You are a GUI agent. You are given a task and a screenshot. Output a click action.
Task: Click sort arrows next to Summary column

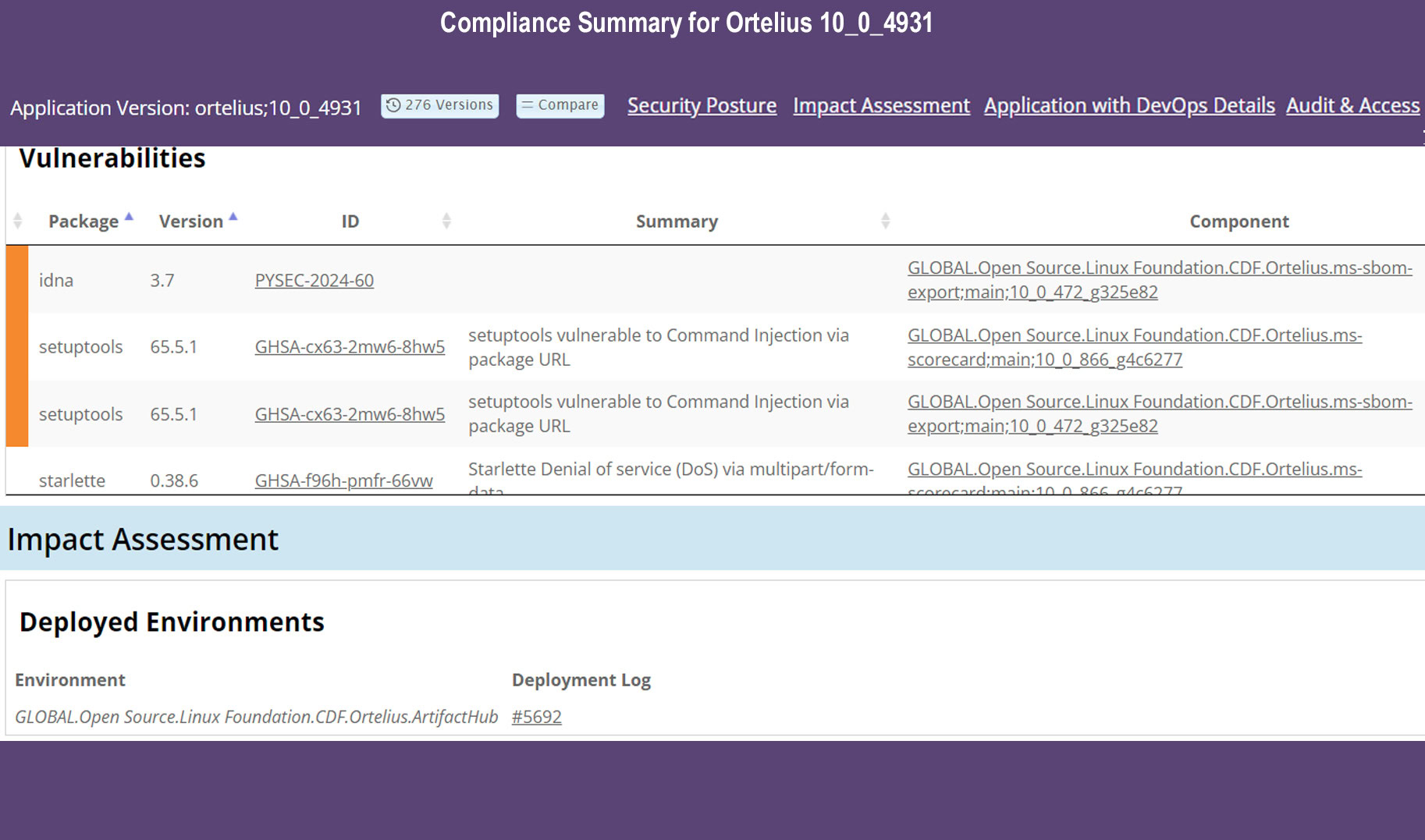pos(885,221)
